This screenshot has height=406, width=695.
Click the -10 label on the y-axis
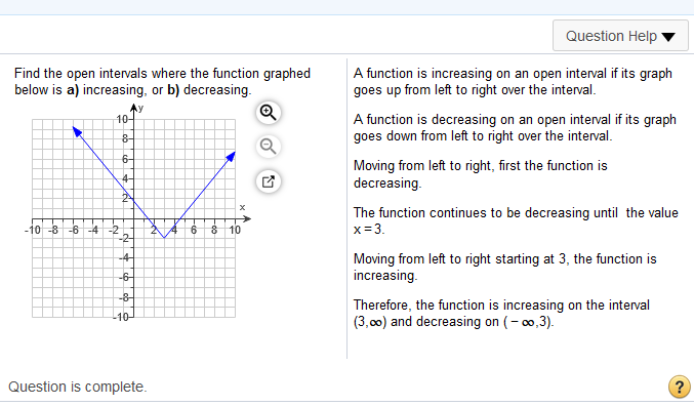click(122, 317)
